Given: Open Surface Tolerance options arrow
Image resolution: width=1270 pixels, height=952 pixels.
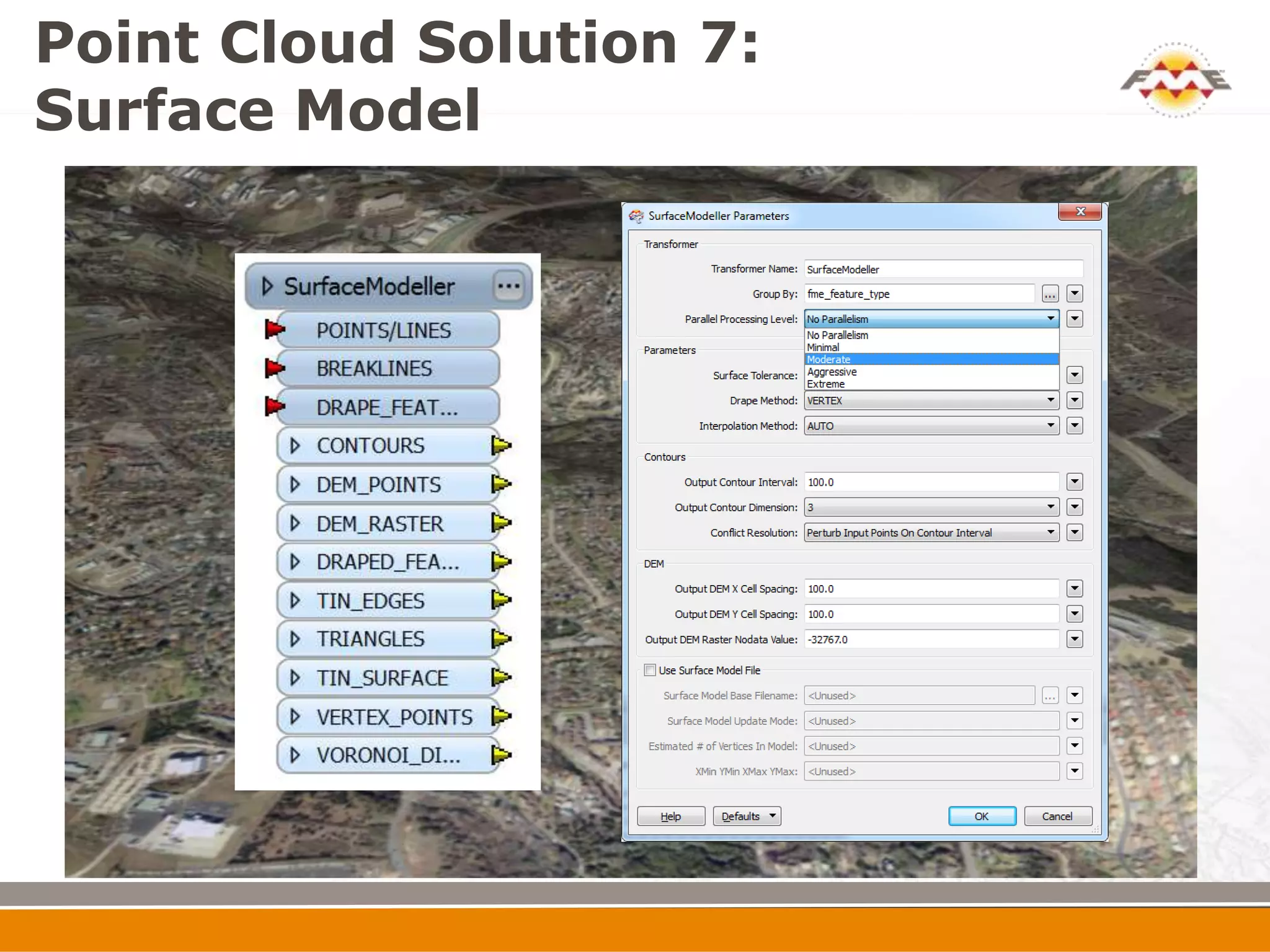Looking at the screenshot, I should tap(1075, 375).
